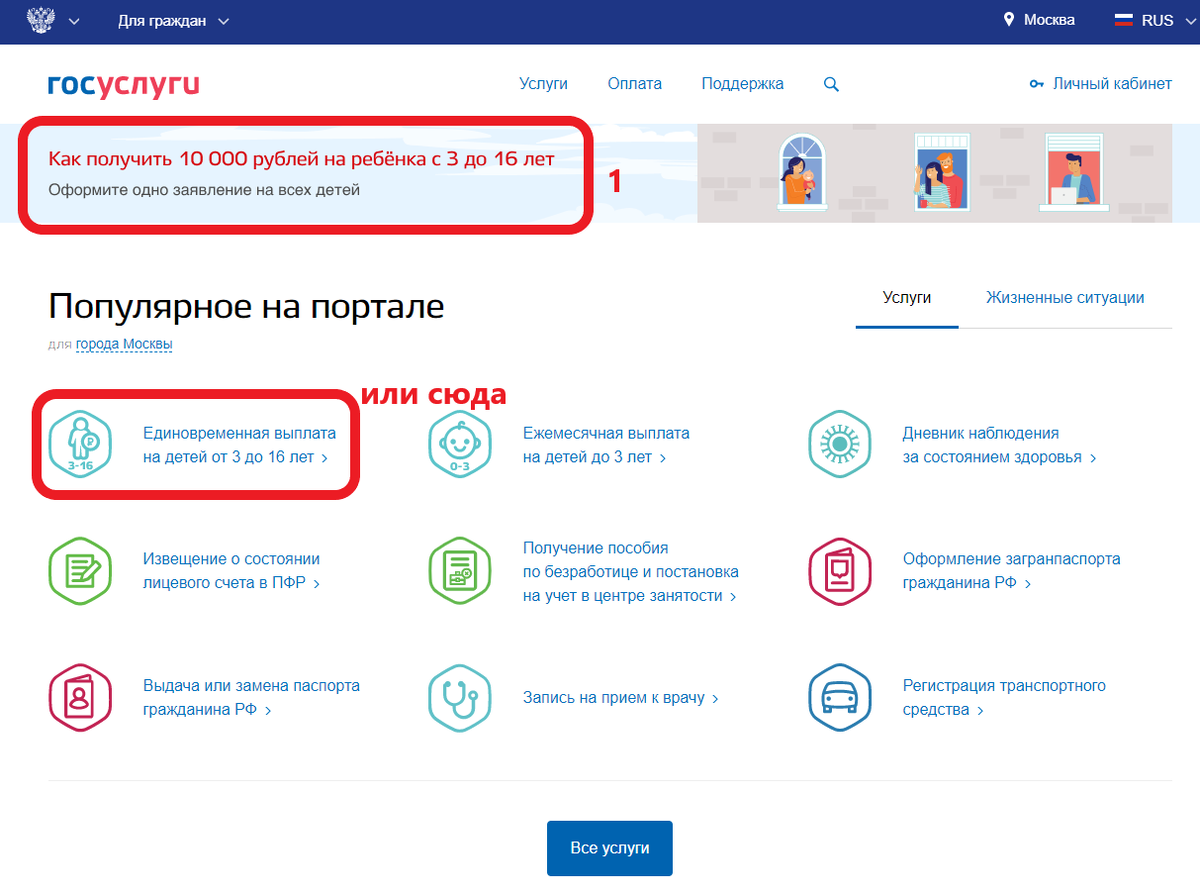Open 'Получение пособия по безработице' service
This screenshot has height=895, width=1200.
click(x=631, y=572)
